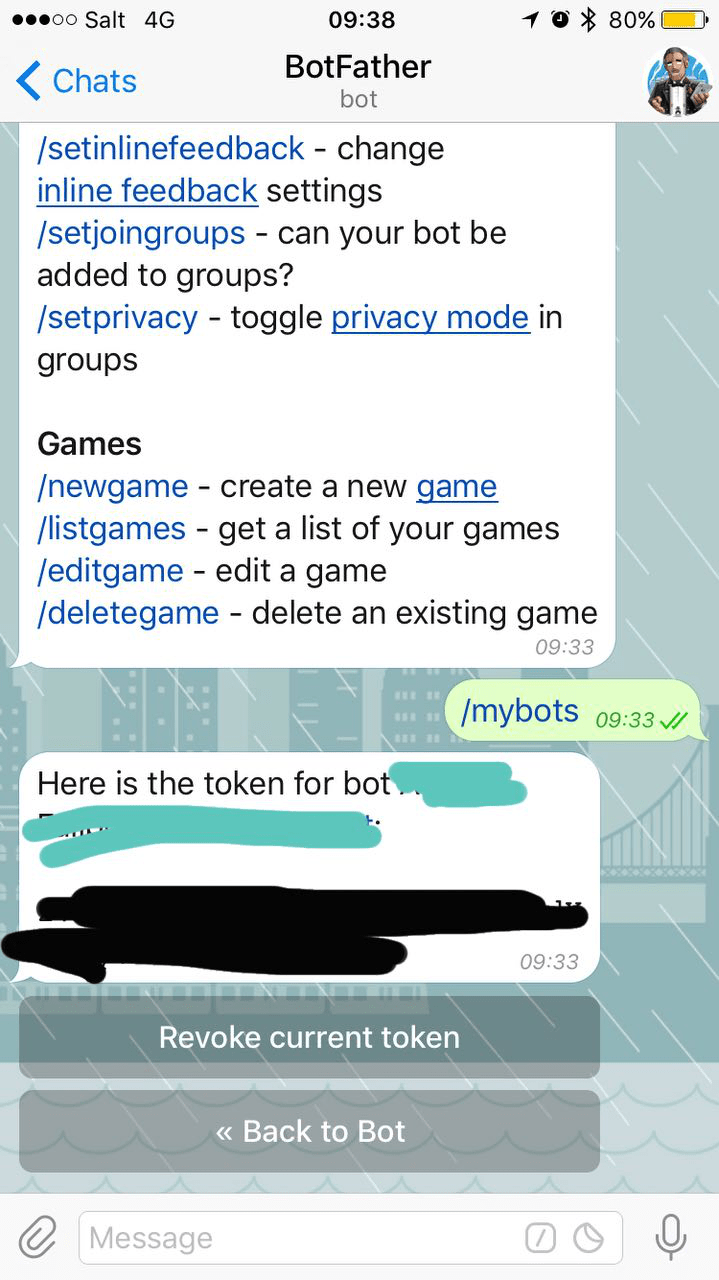
Task: Click the « Back to Bot button
Action: coord(309,1131)
